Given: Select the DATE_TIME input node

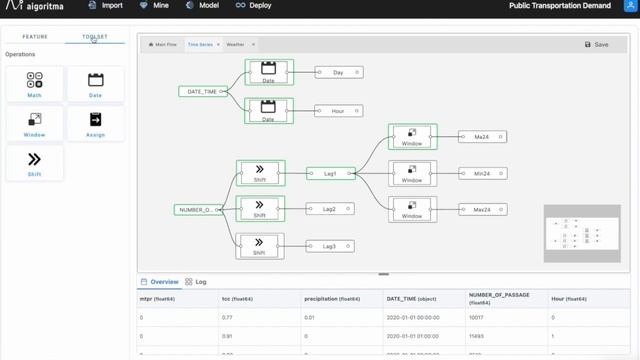Looking at the screenshot, I should tap(203, 91).
